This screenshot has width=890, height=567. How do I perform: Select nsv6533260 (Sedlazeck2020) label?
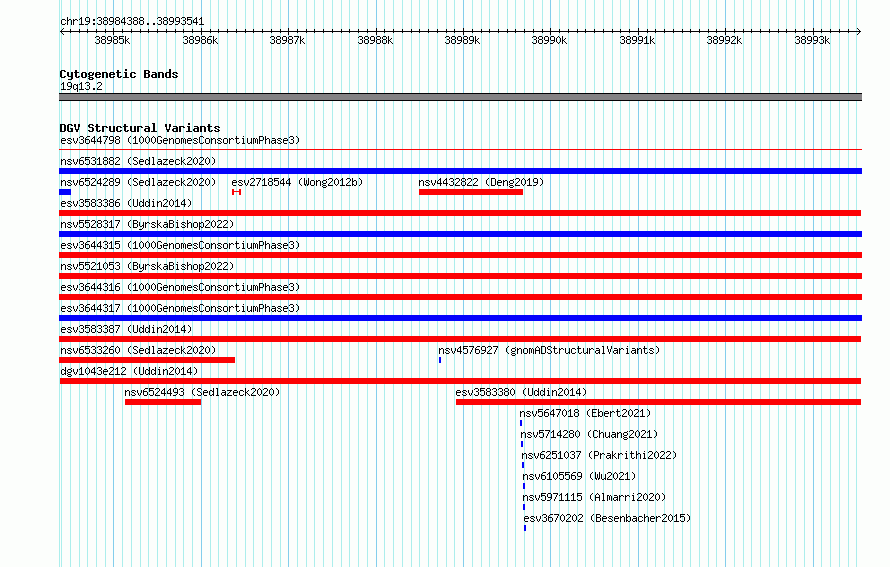tap(138, 350)
